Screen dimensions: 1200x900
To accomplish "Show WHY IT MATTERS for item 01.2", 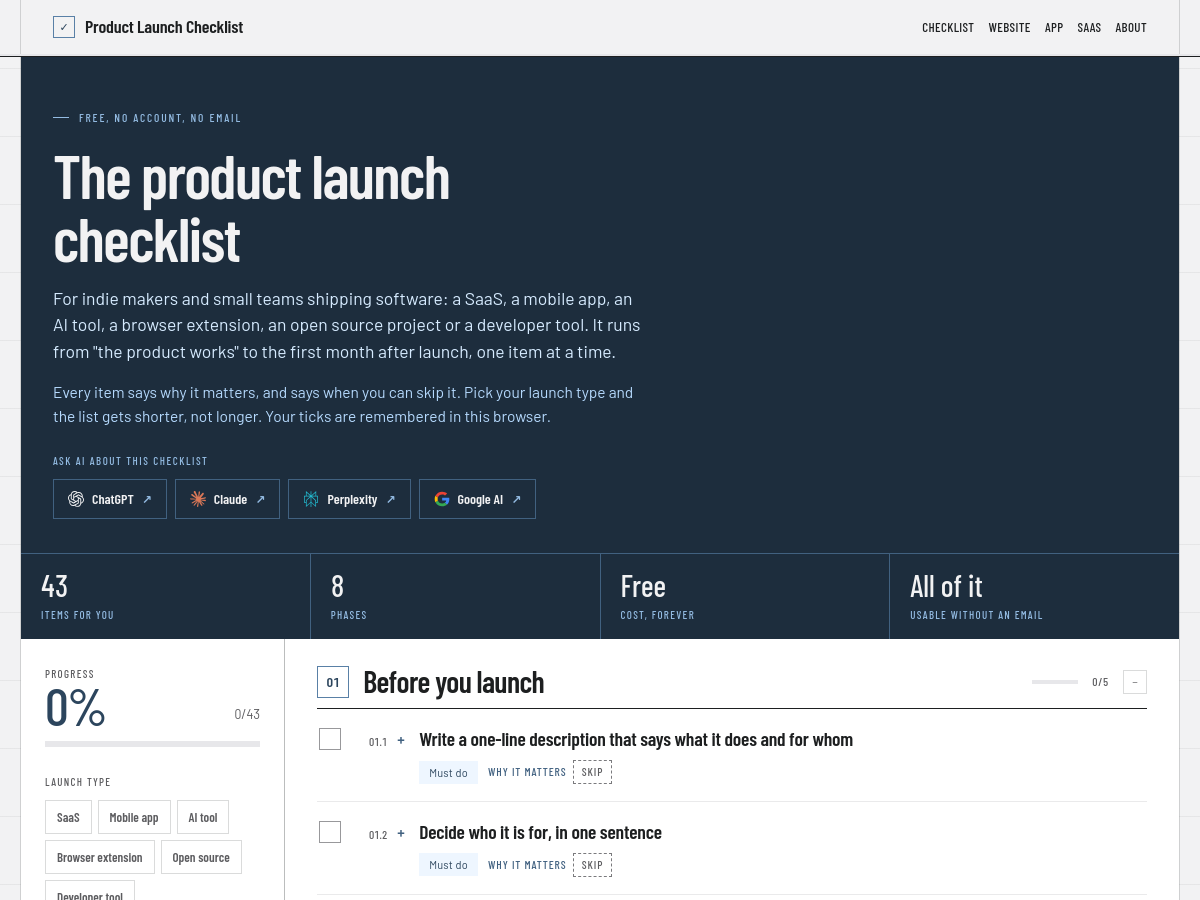I will click(527, 865).
